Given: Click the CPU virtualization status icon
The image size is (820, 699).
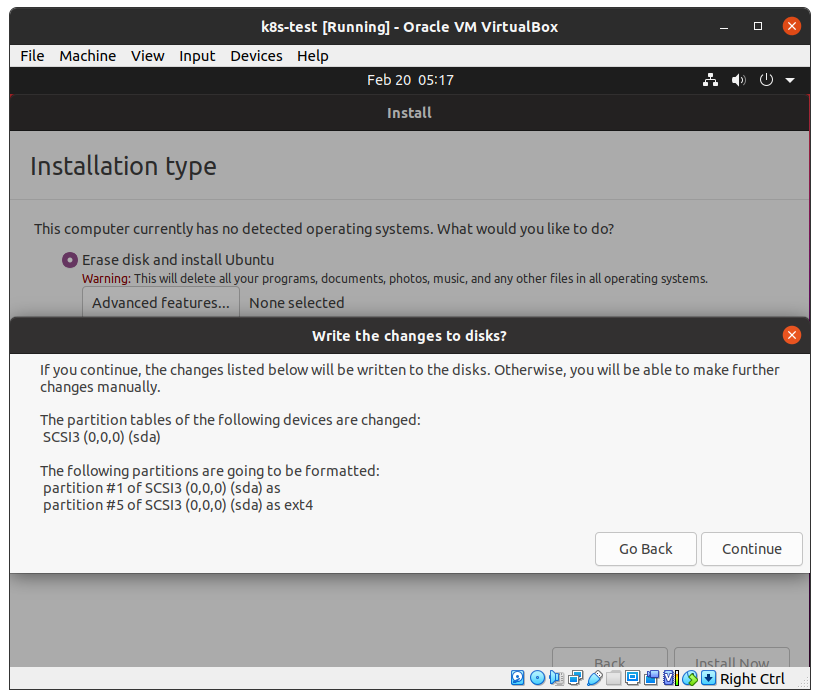Looking at the screenshot, I should (x=671, y=678).
